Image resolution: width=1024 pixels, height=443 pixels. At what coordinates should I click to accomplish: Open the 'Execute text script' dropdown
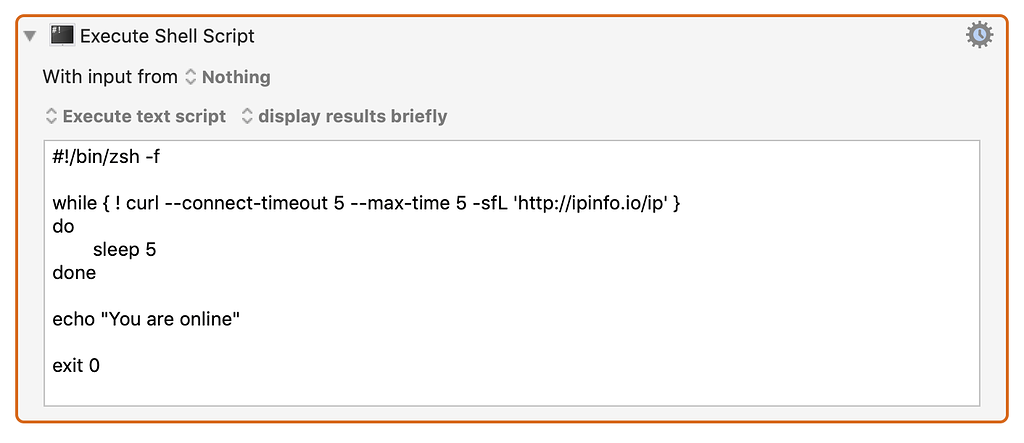click(144, 116)
